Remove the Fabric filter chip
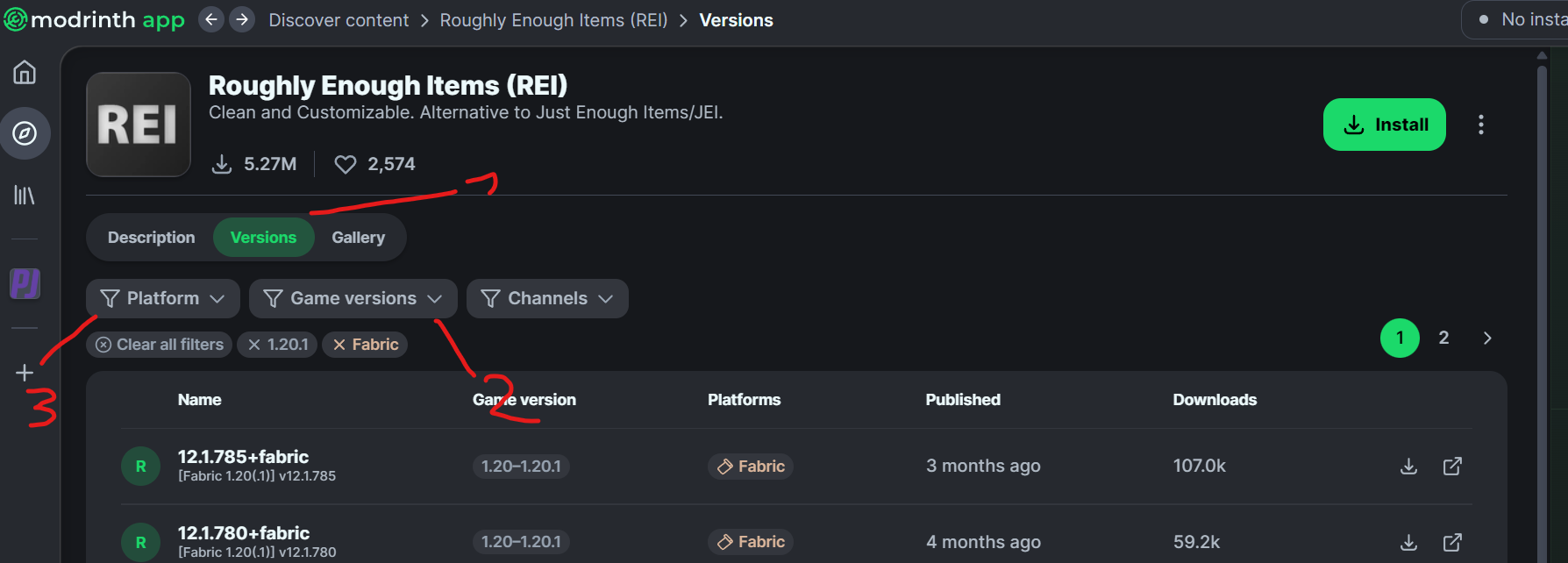Viewport: 1568px width, 563px height. 365,345
